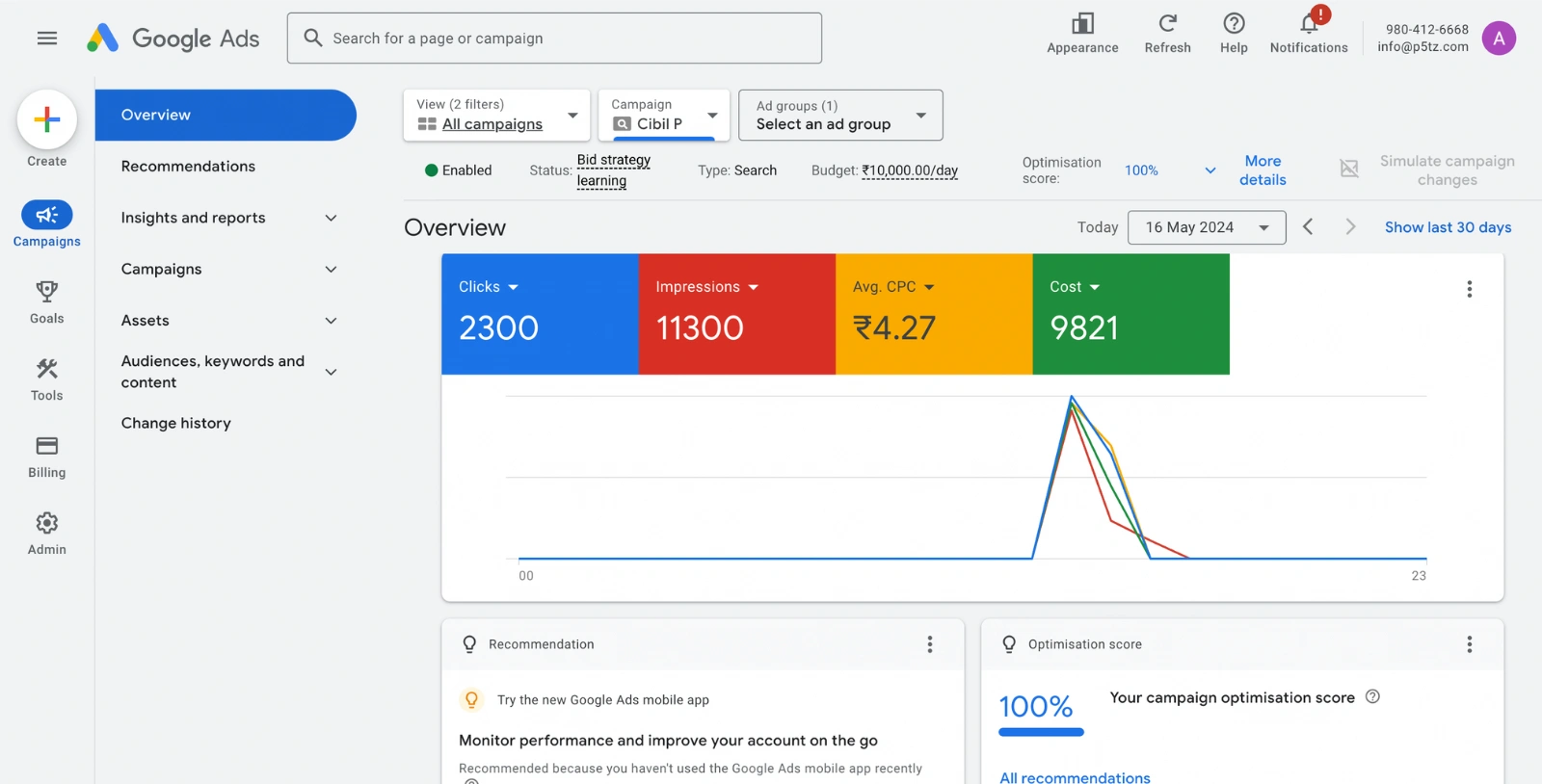Image resolution: width=1542 pixels, height=784 pixels.
Task: Change the Clicks metric dropdown
Action: pyautogui.click(x=489, y=287)
